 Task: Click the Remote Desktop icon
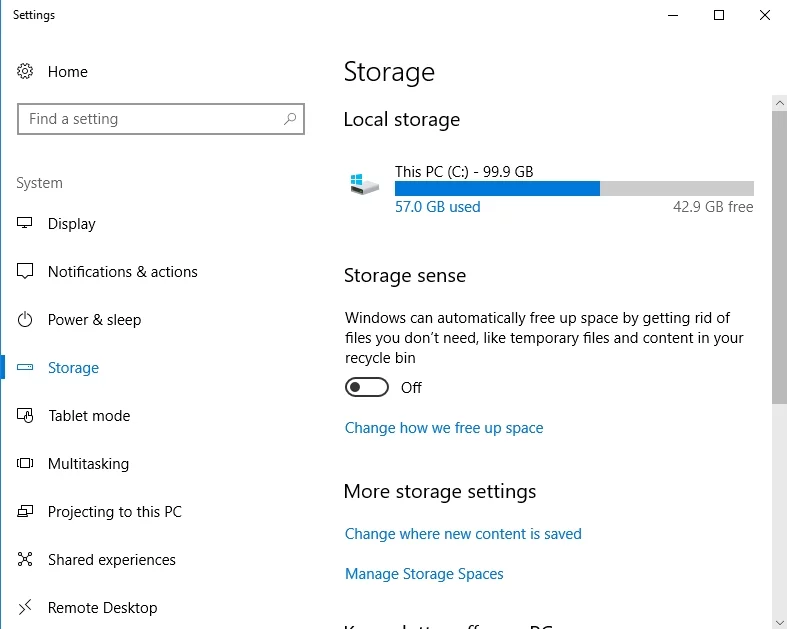[26, 608]
